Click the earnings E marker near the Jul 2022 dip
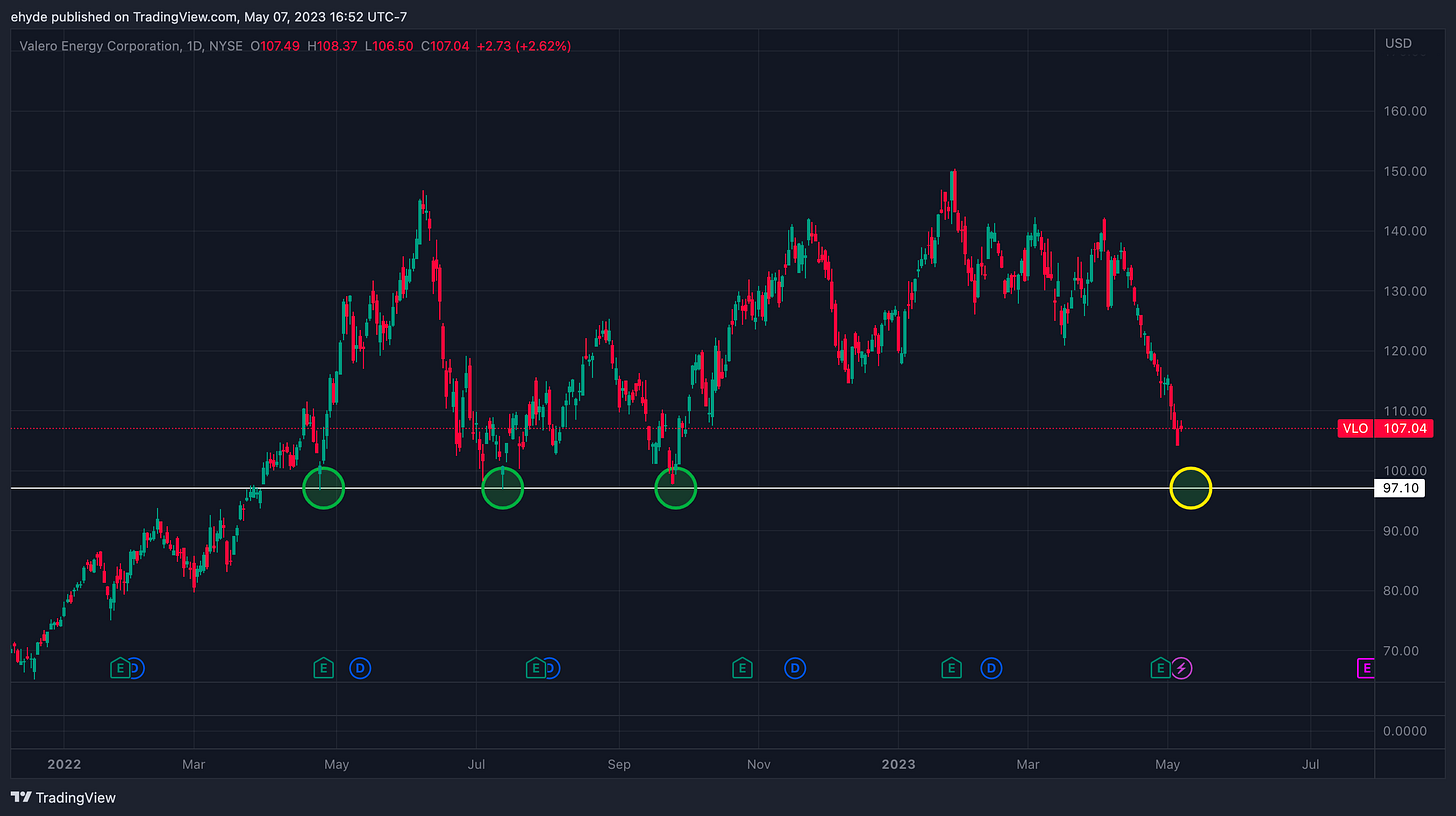This screenshot has width=1456, height=816. coord(535,668)
